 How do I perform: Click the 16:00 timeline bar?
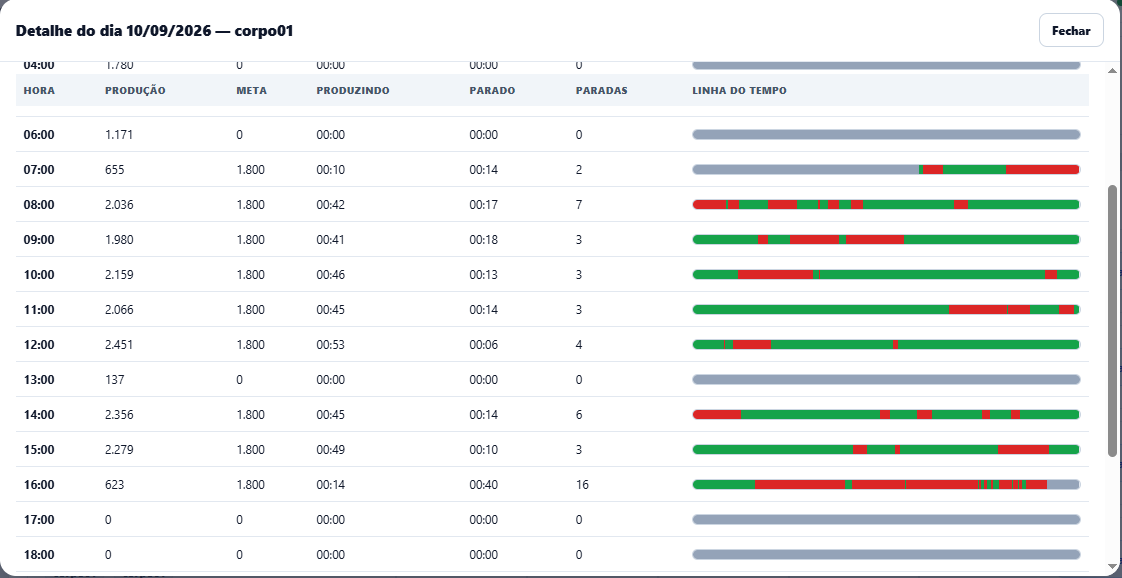pos(886,485)
